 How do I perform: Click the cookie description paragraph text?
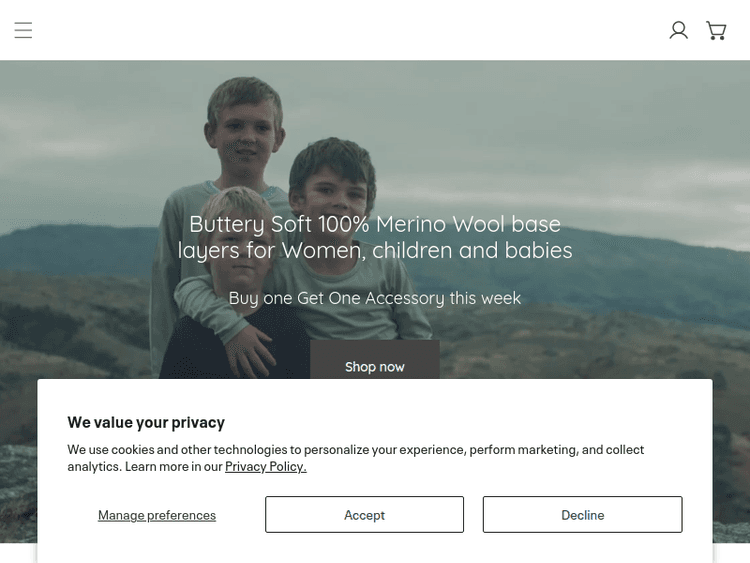tap(355, 450)
